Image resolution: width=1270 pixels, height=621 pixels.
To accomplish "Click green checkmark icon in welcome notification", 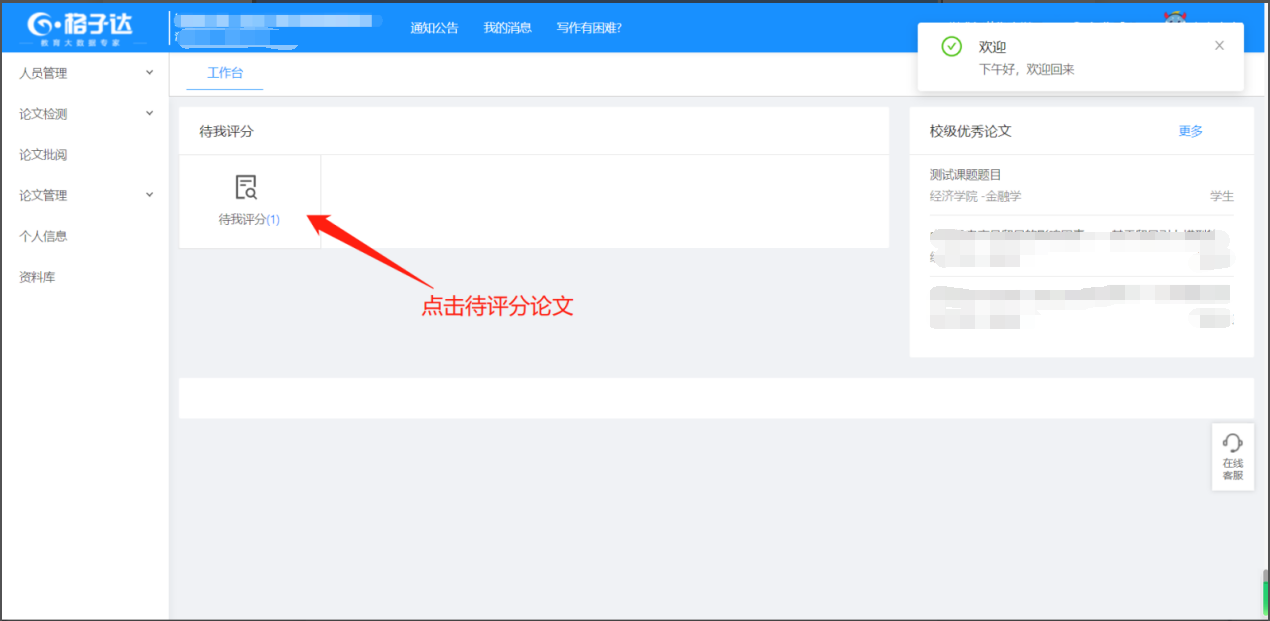I will (952, 47).
